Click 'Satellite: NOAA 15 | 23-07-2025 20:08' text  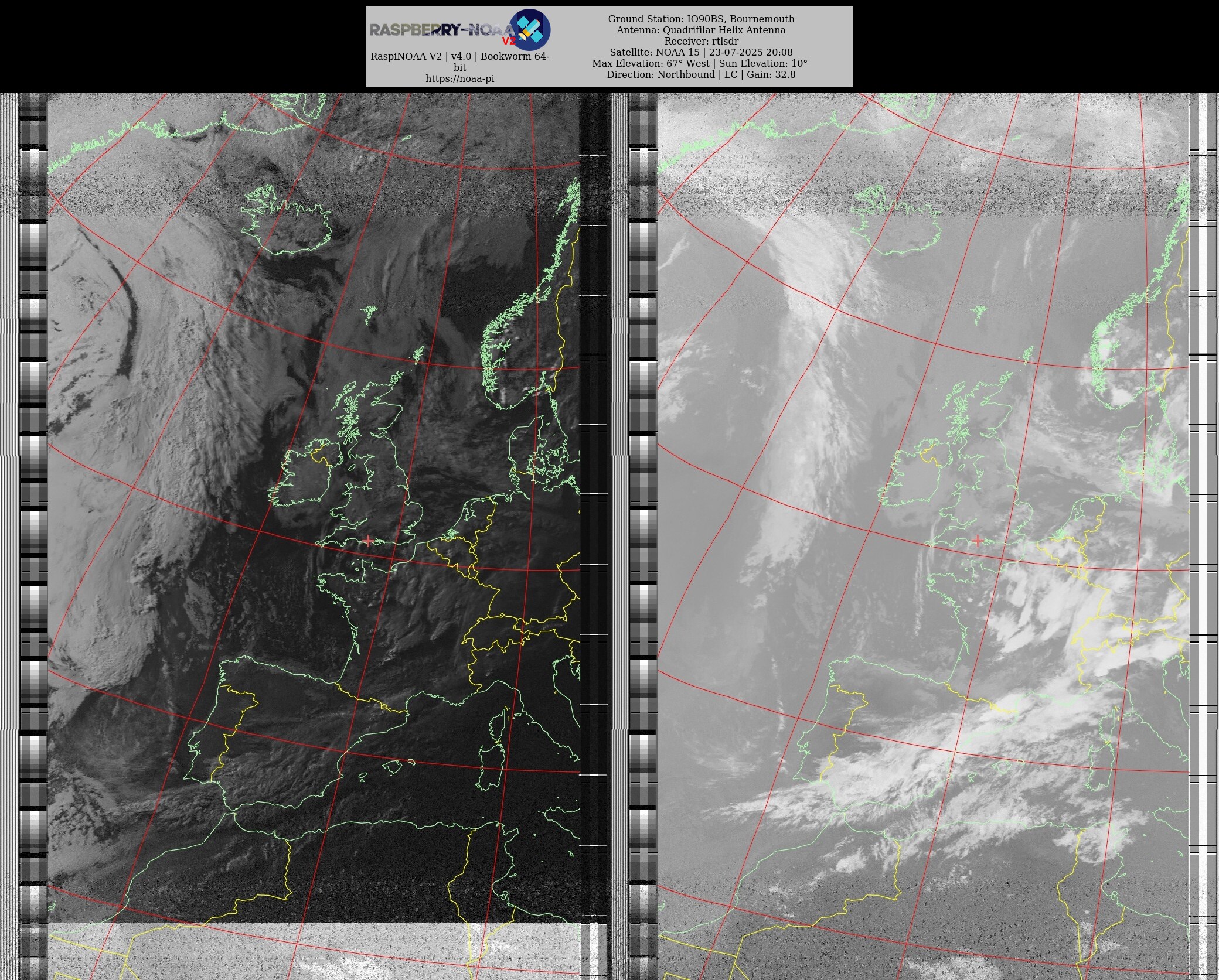pyautogui.click(x=701, y=52)
